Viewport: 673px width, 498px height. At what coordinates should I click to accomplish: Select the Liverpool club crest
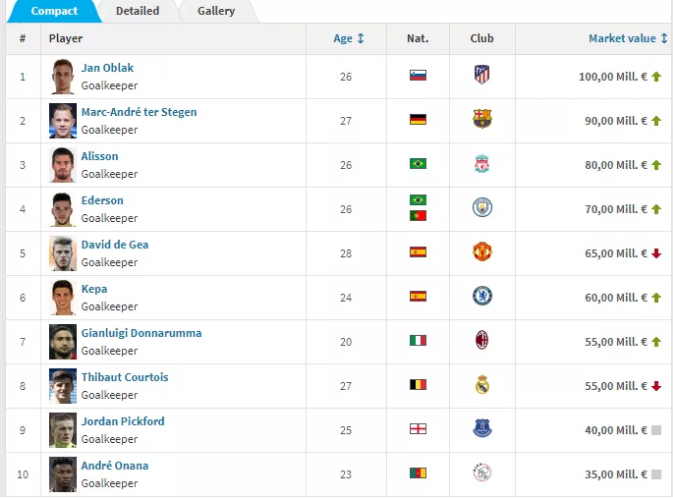(482, 164)
